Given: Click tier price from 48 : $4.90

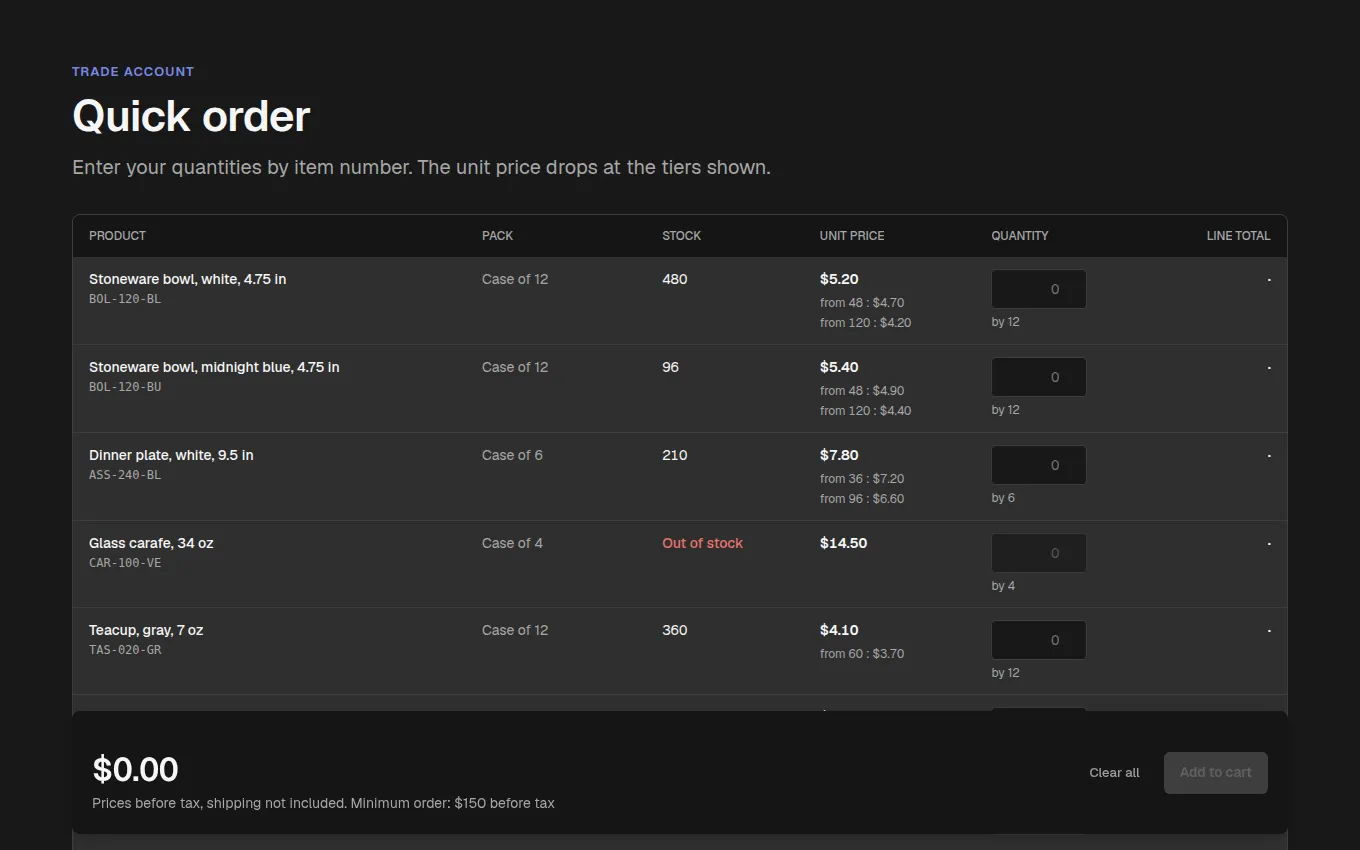Looking at the screenshot, I should [862, 391].
